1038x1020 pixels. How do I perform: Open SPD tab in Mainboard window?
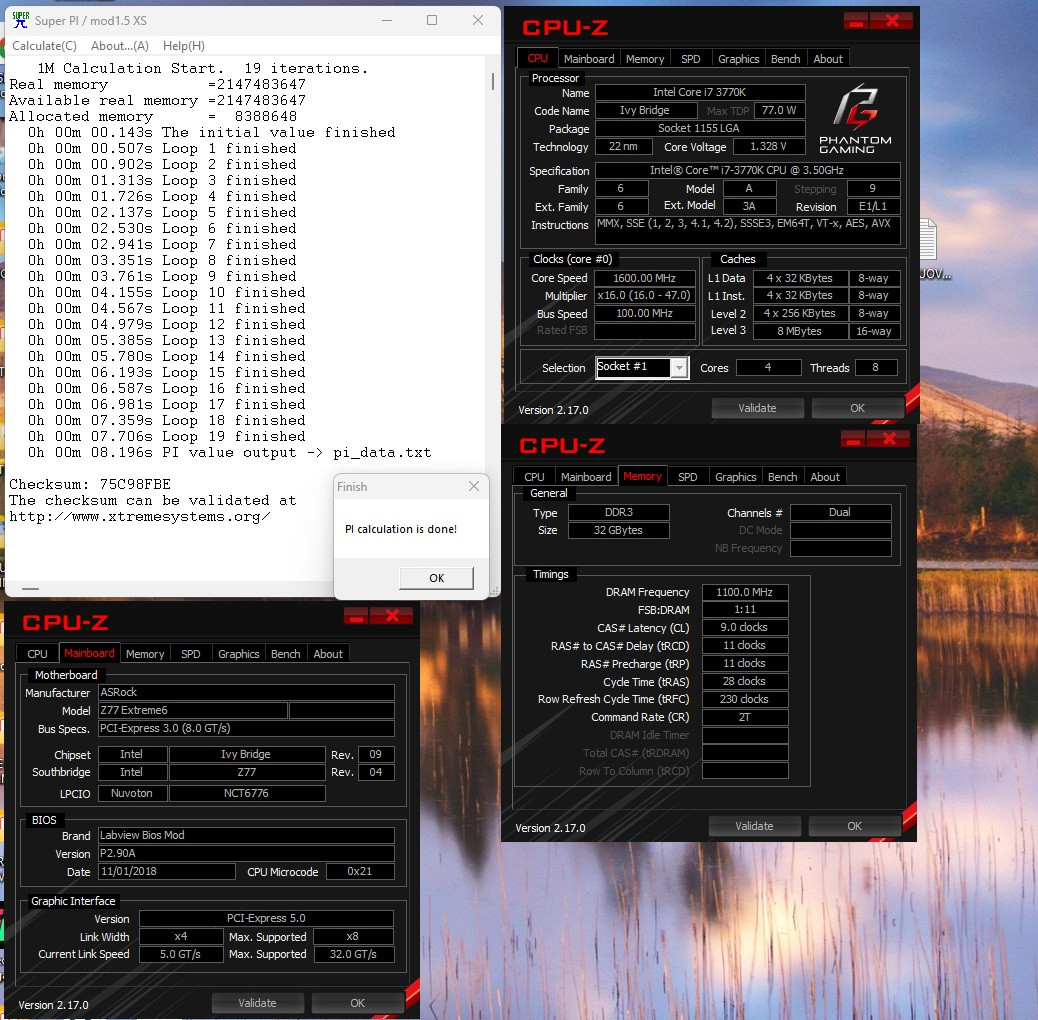[x=190, y=654]
